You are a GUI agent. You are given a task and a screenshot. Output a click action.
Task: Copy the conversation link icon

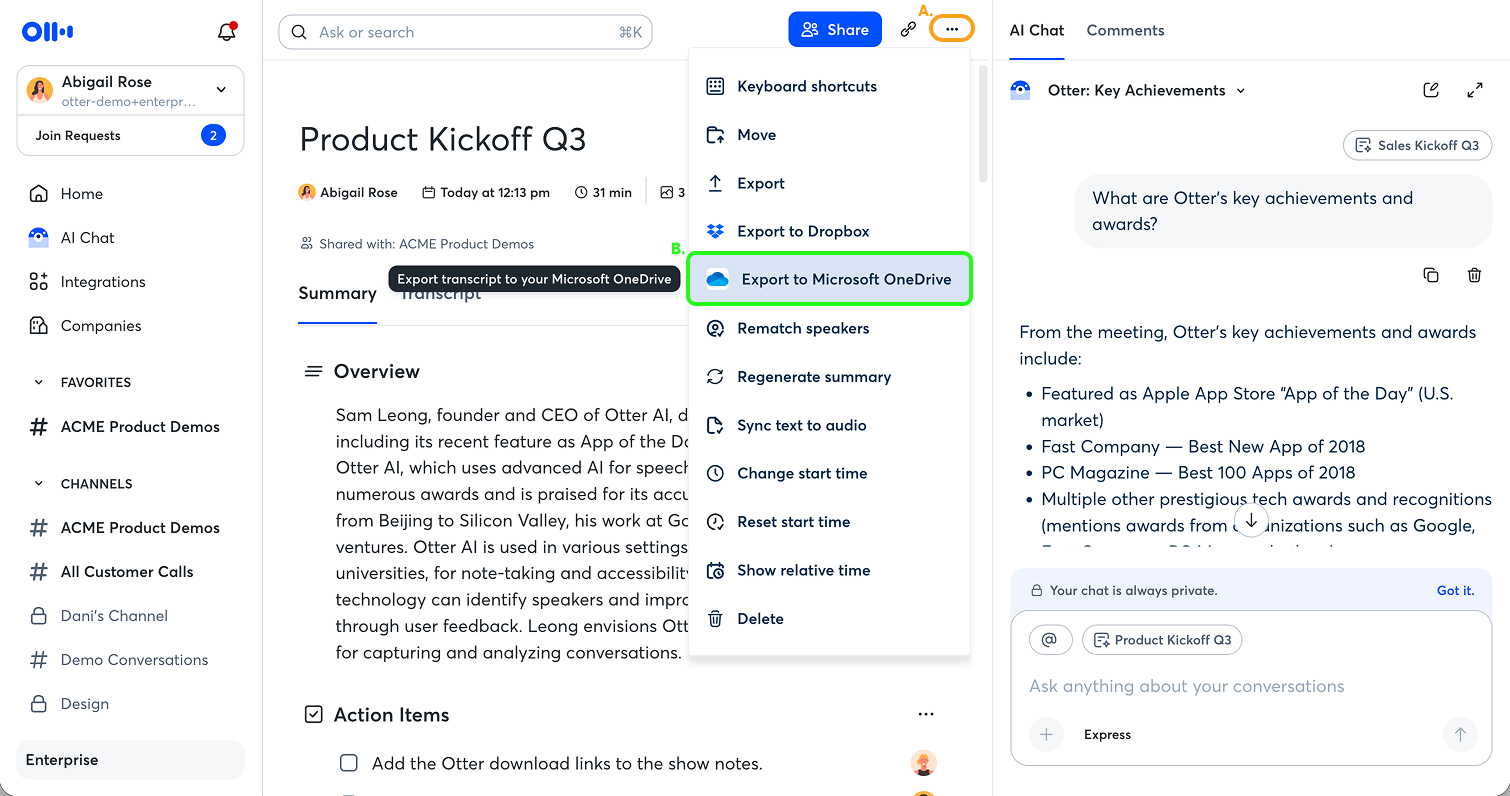click(908, 30)
